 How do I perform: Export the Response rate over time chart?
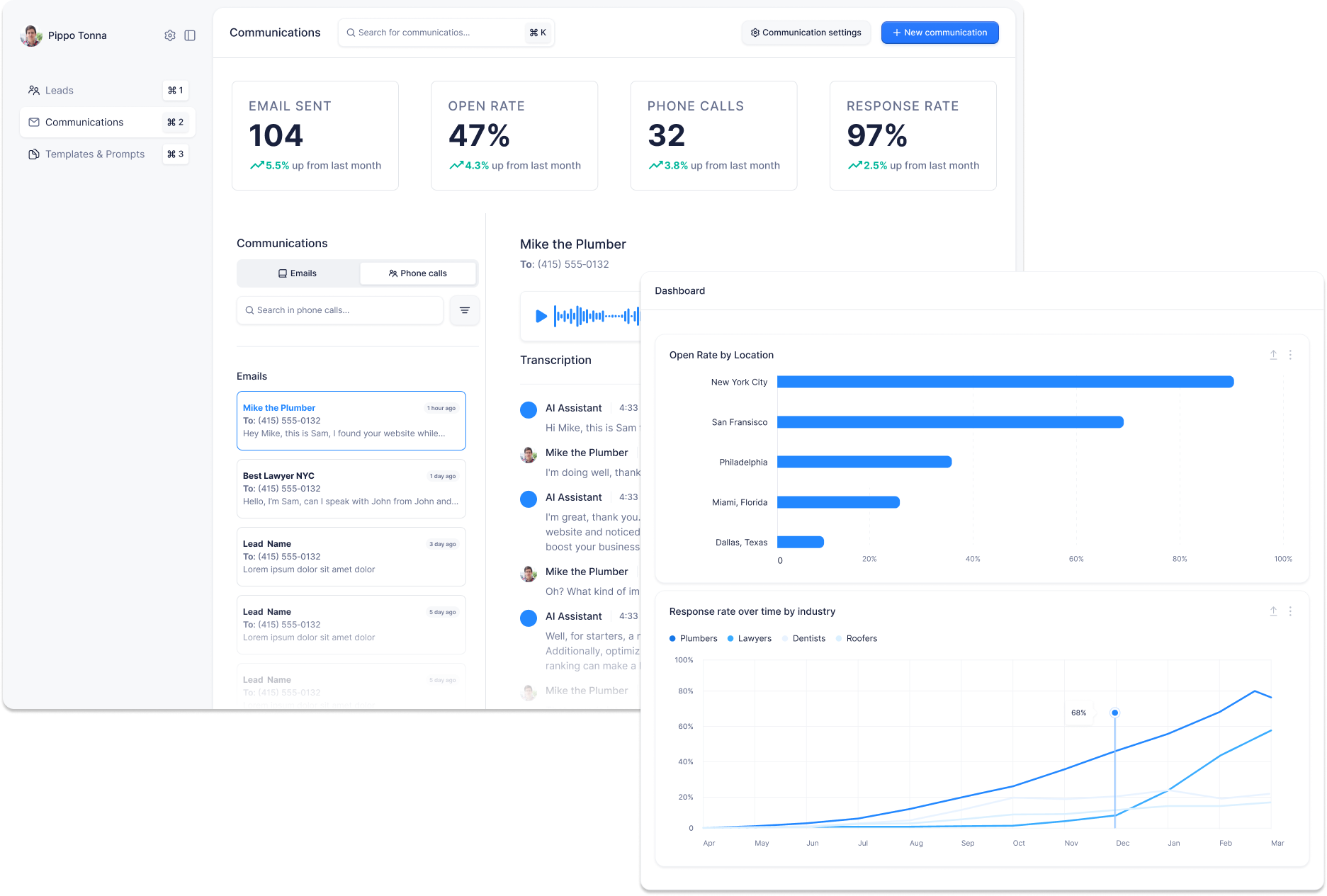(1273, 611)
